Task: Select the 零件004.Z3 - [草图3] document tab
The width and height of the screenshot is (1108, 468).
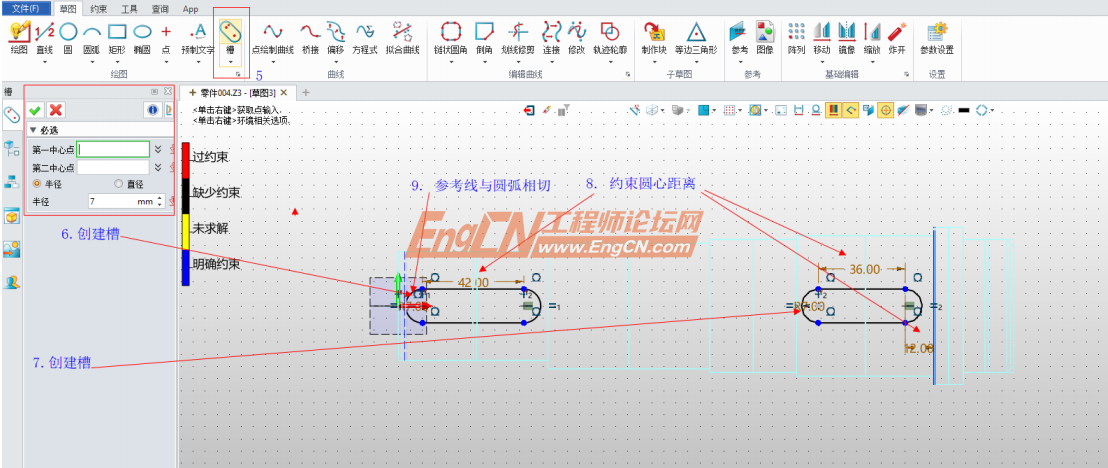Action: 237,93
